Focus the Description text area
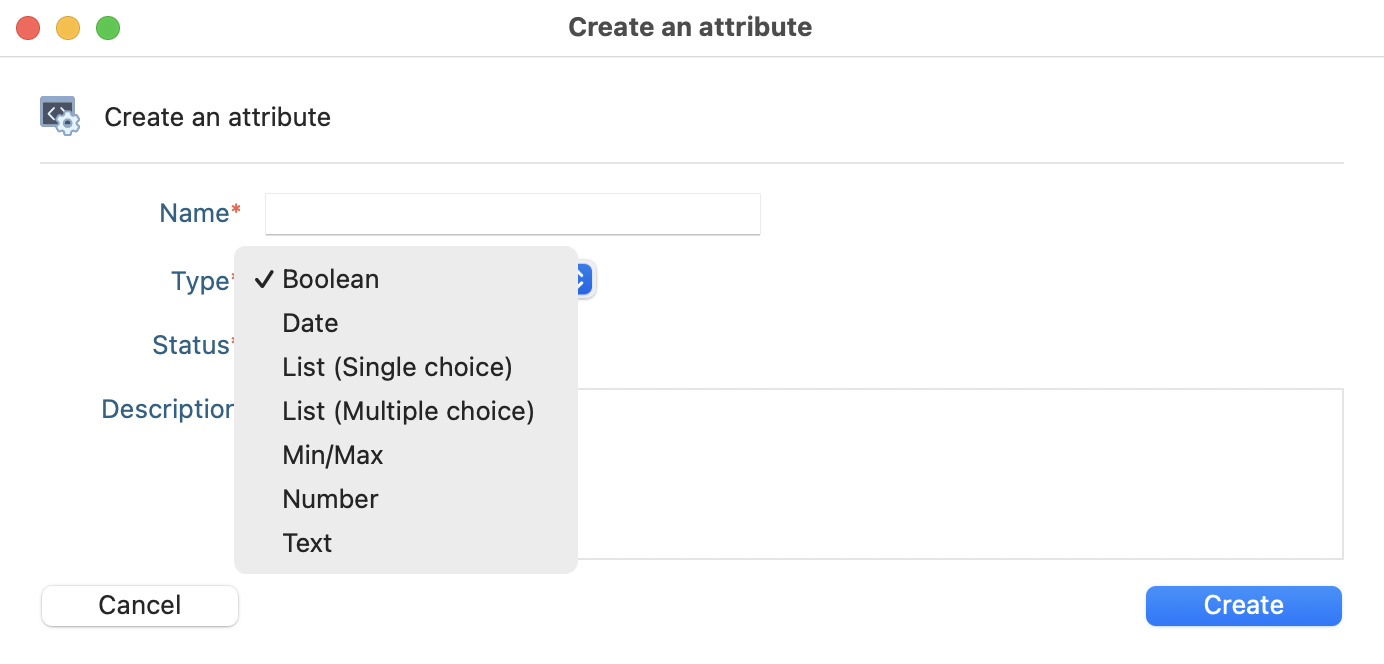Image resolution: width=1384 pixels, height=664 pixels. coord(960,473)
